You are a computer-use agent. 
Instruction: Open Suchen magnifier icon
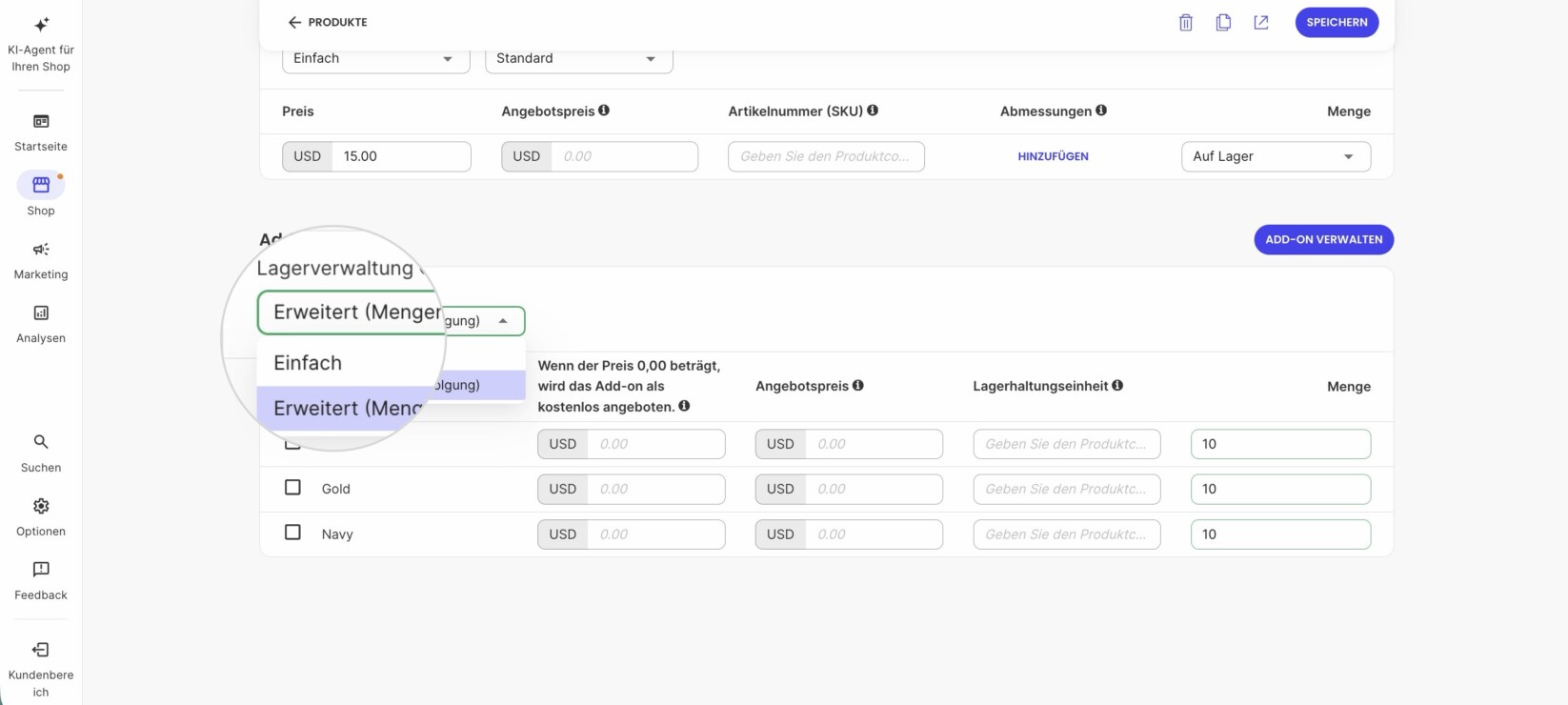pos(41,442)
